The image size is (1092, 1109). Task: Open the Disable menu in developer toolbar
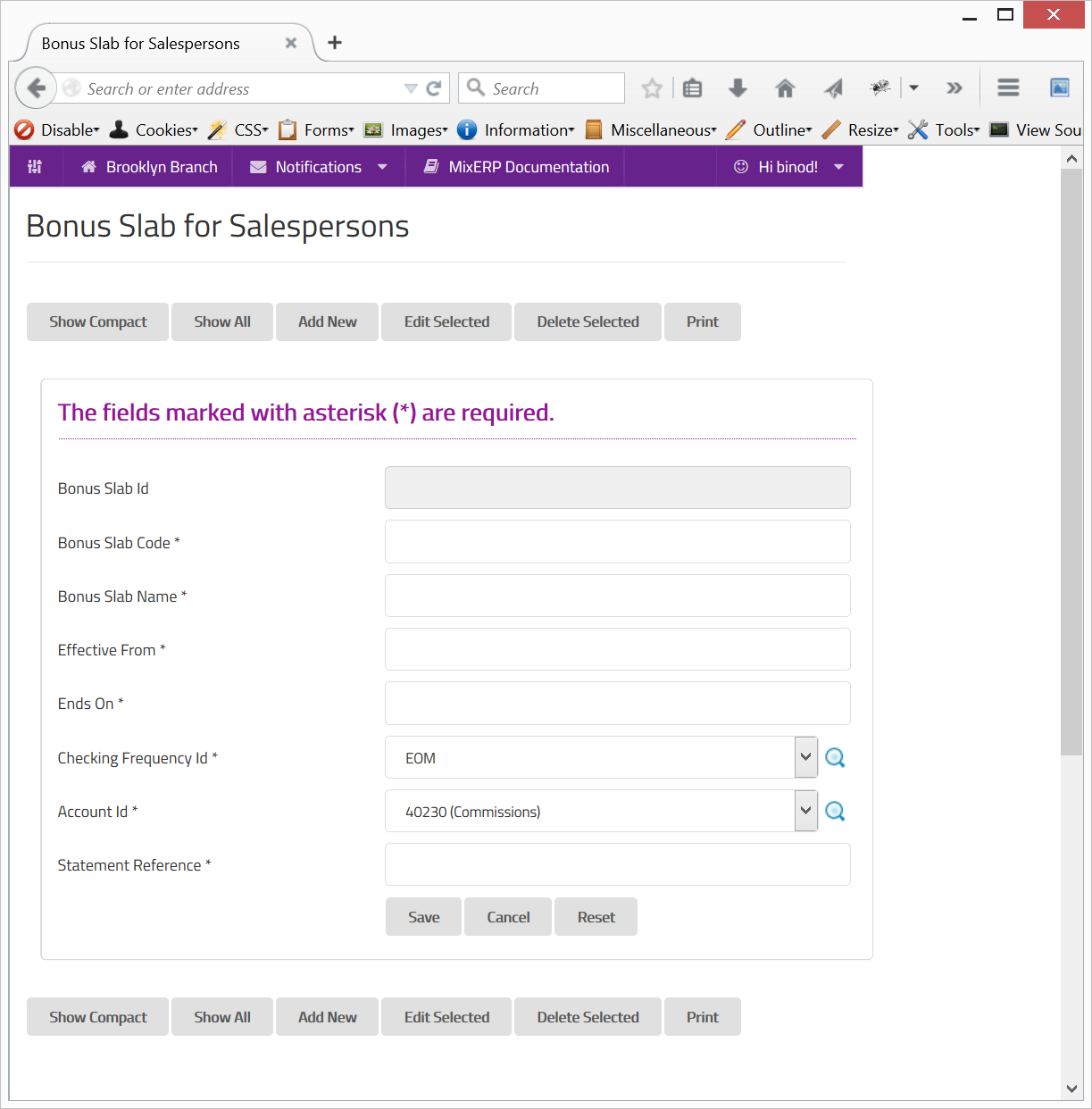tap(57, 130)
